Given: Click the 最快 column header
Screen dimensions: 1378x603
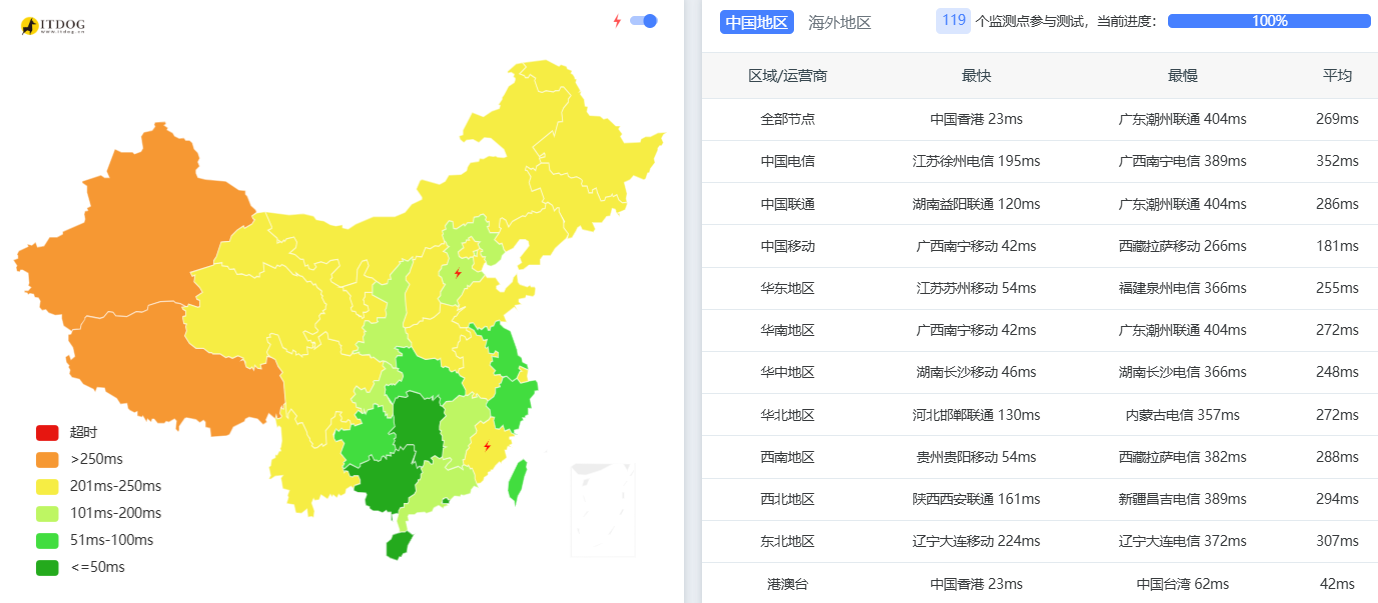Looking at the screenshot, I should 976,76.
